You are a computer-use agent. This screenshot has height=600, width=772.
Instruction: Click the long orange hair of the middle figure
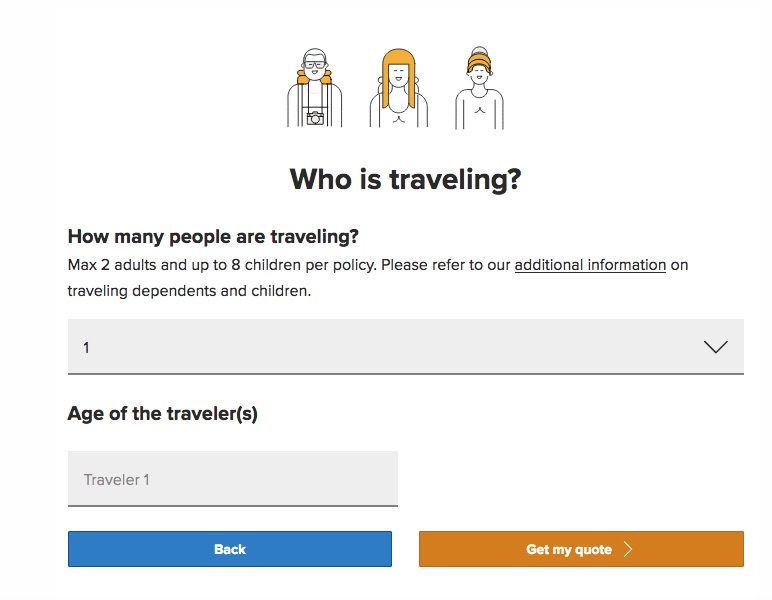(x=398, y=76)
